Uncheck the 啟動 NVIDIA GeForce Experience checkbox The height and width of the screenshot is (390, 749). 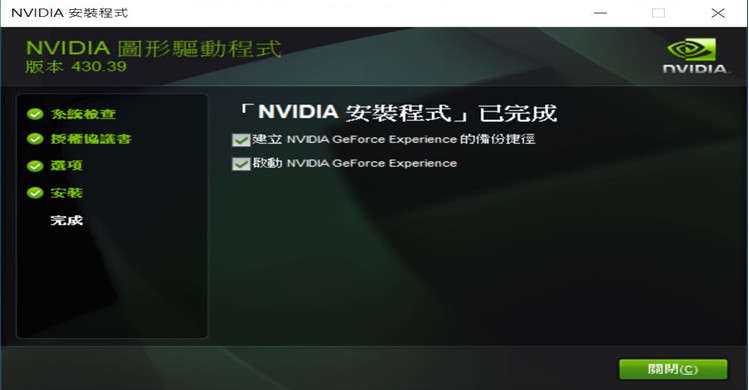tap(241, 163)
